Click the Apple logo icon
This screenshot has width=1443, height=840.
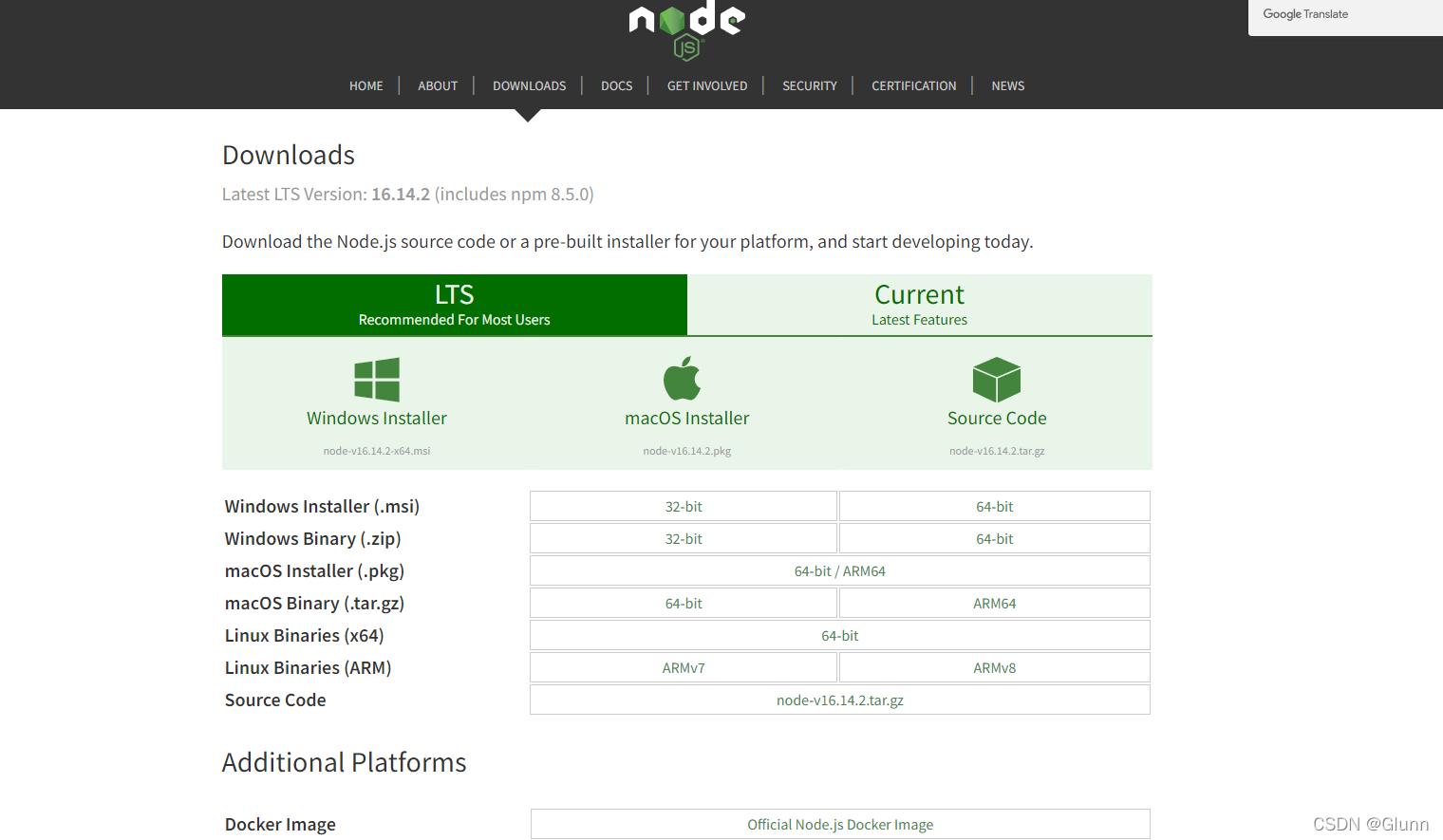pos(682,379)
